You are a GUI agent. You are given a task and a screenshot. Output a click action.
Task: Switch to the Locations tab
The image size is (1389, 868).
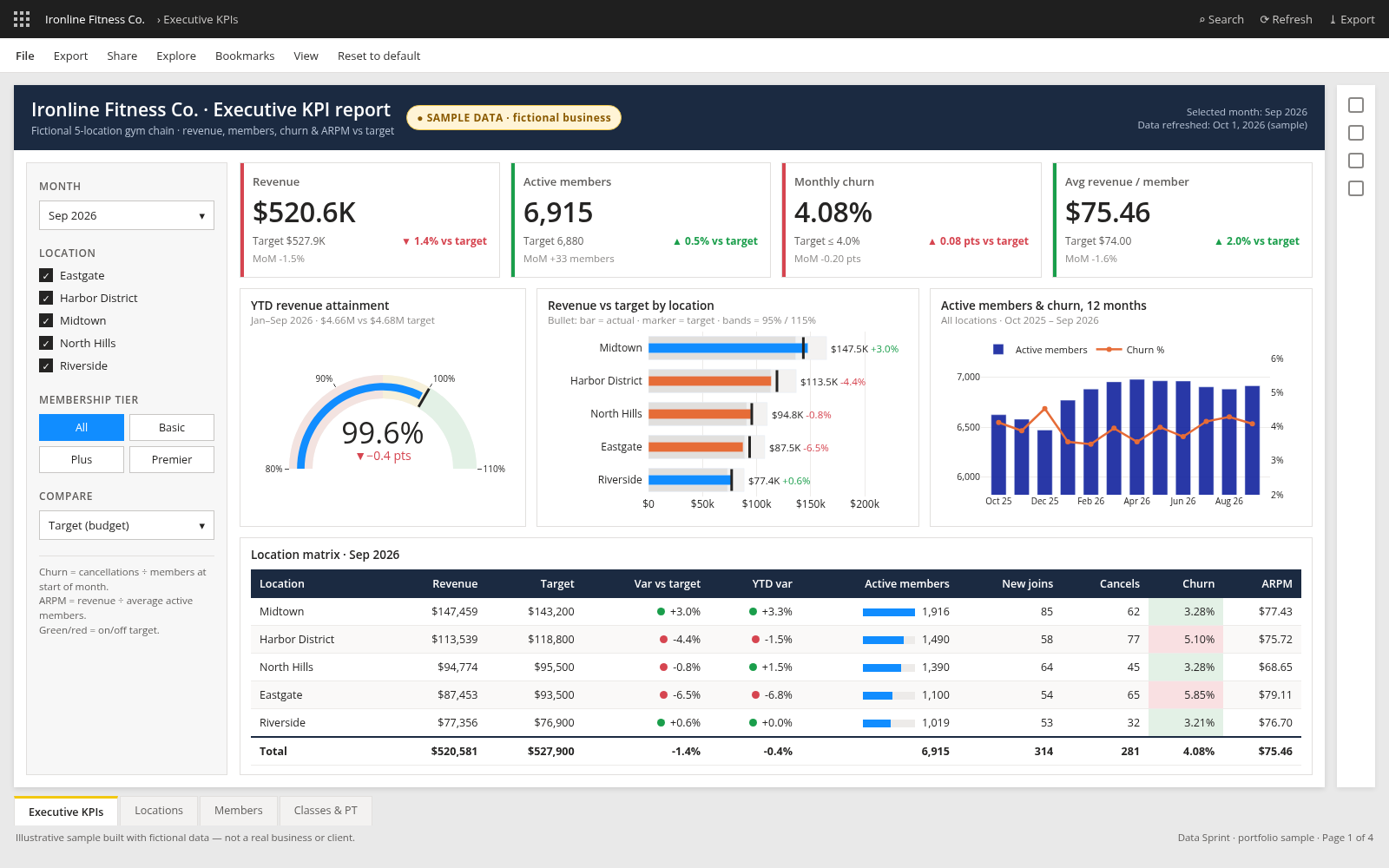(x=159, y=811)
